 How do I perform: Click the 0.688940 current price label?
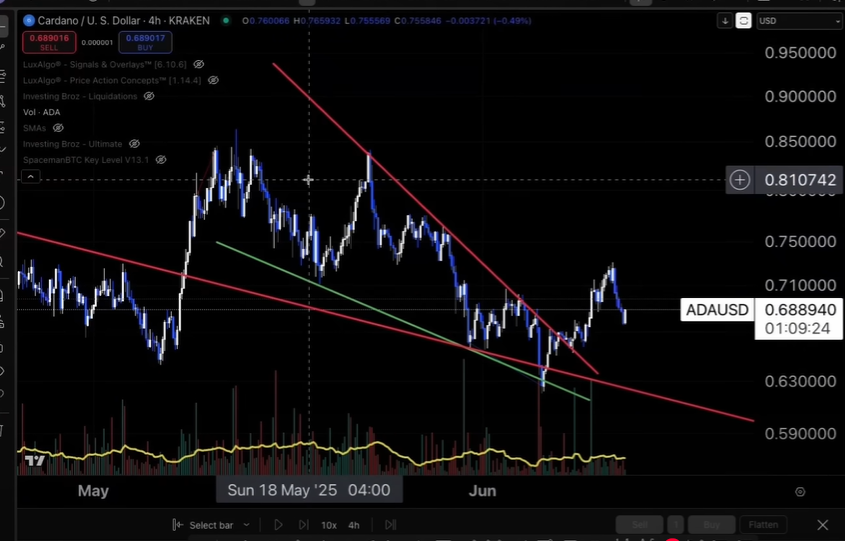pos(800,310)
